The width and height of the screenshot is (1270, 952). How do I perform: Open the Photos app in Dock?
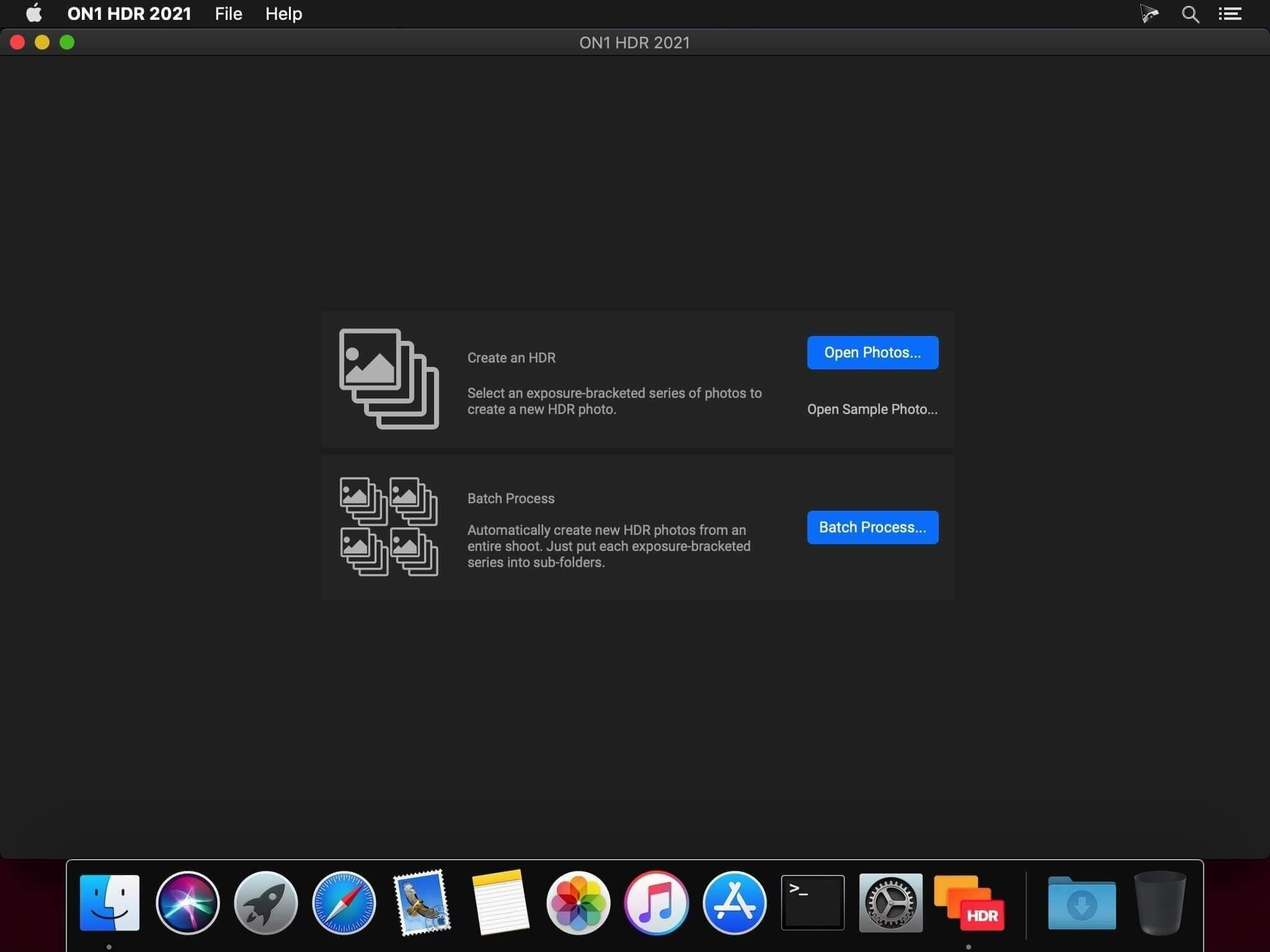578,902
